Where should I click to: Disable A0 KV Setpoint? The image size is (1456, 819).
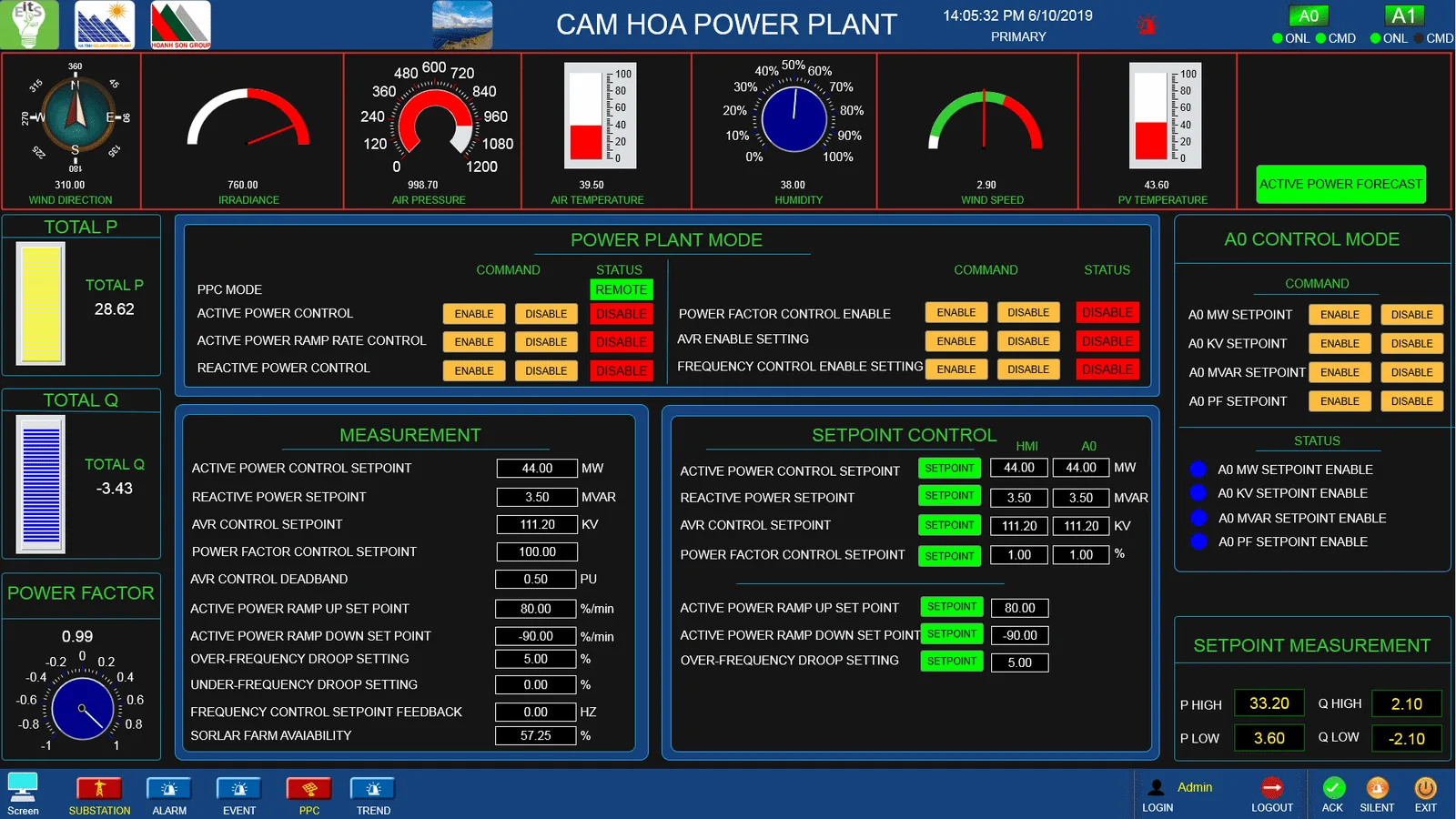(1411, 344)
